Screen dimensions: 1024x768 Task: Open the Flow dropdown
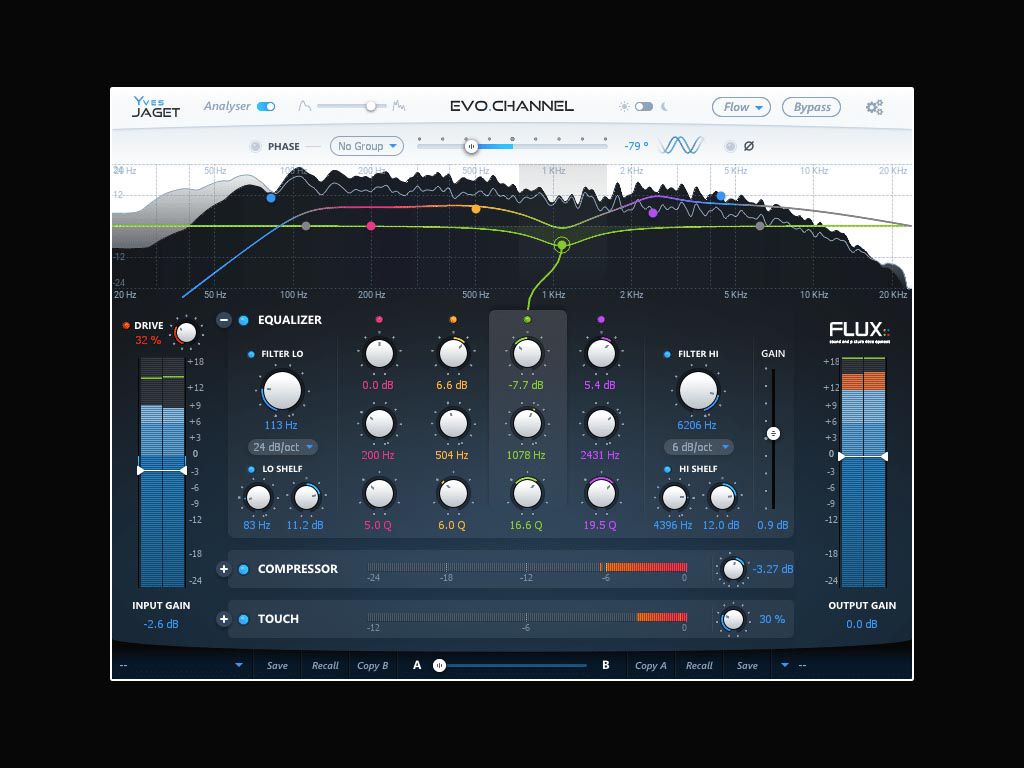pos(741,107)
